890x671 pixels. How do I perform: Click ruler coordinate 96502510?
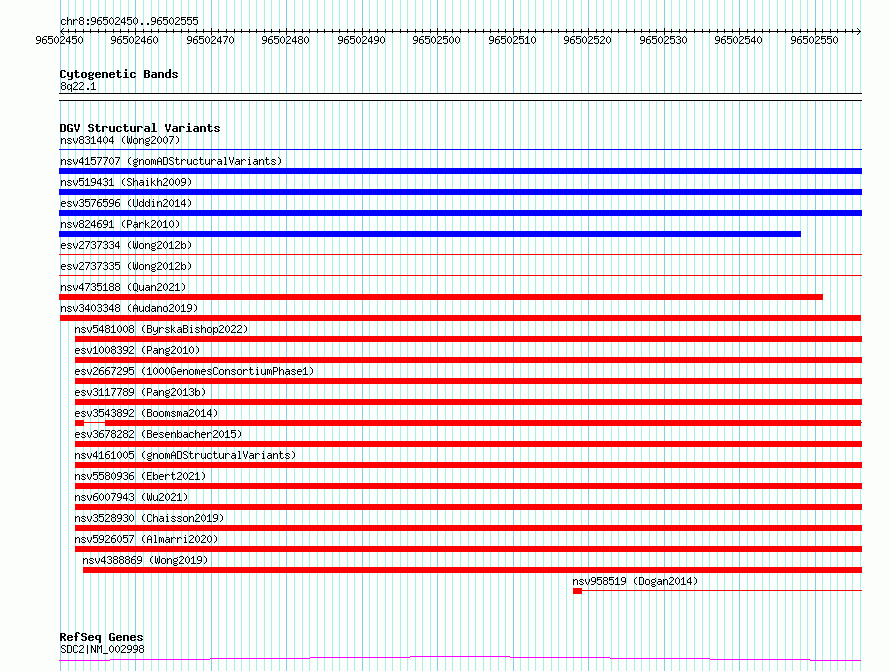pyautogui.click(x=512, y=40)
